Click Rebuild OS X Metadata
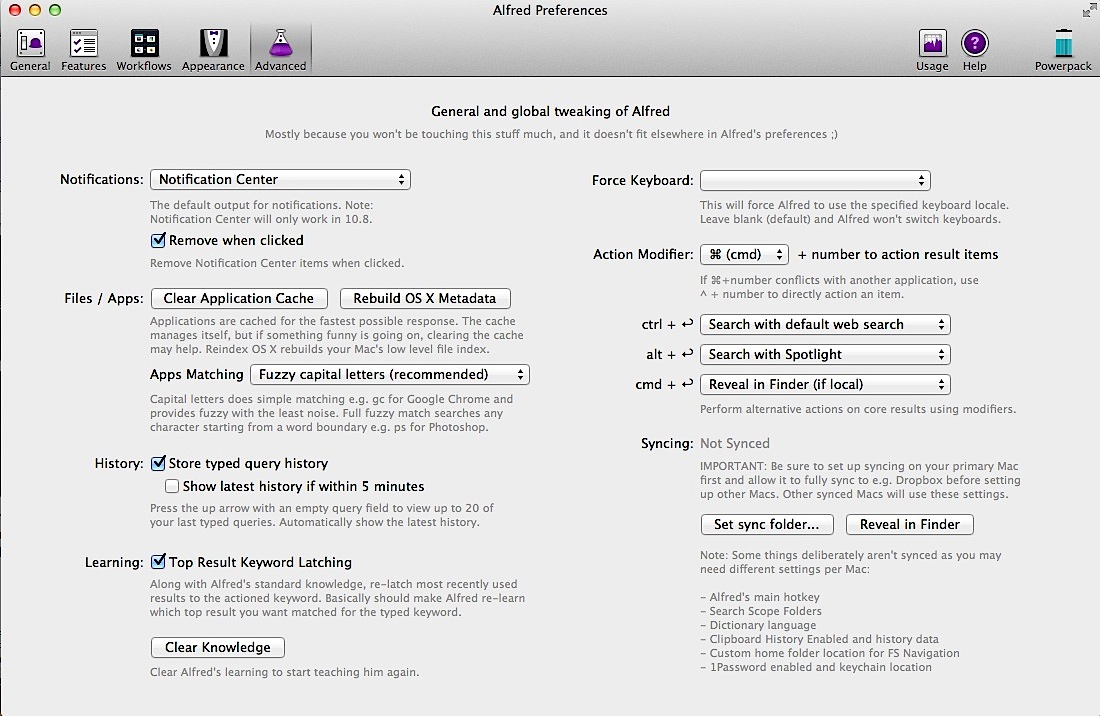Viewport: 1100px width, 716px height. [x=425, y=299]
